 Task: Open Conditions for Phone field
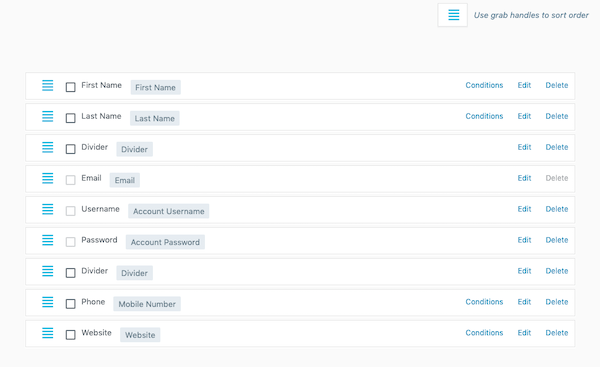tap(484, 302)
